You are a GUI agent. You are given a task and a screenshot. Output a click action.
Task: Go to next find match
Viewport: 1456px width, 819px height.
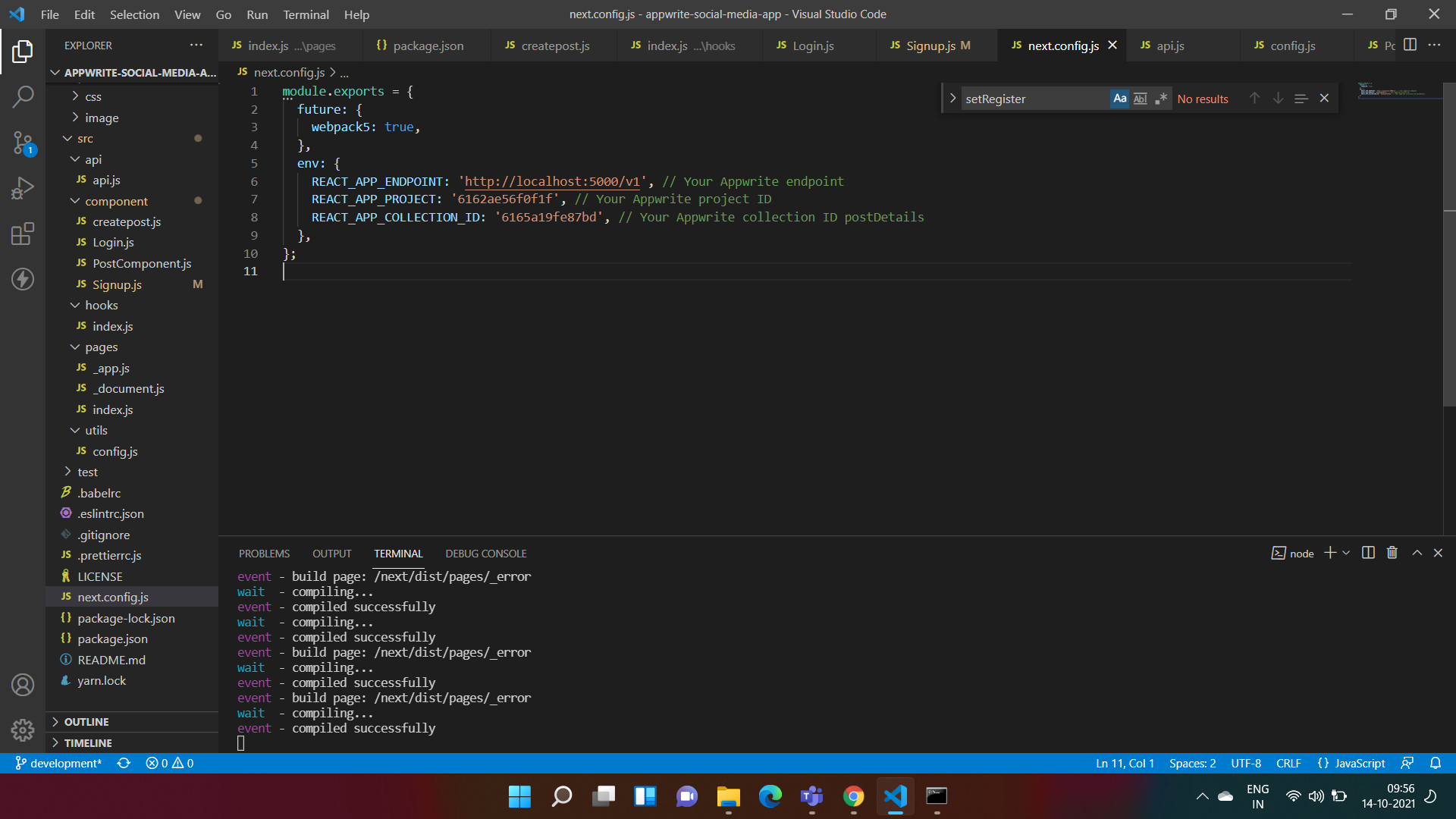[1278, 99]
